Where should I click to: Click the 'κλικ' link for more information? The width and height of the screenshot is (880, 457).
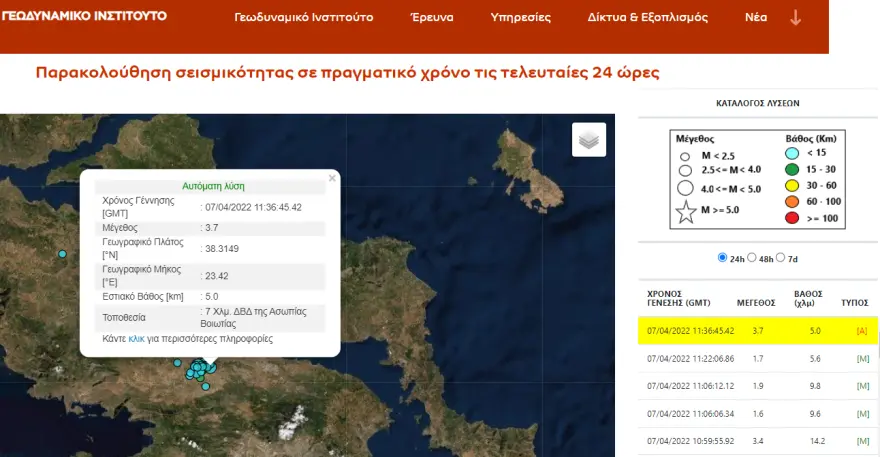coord(137,339)
